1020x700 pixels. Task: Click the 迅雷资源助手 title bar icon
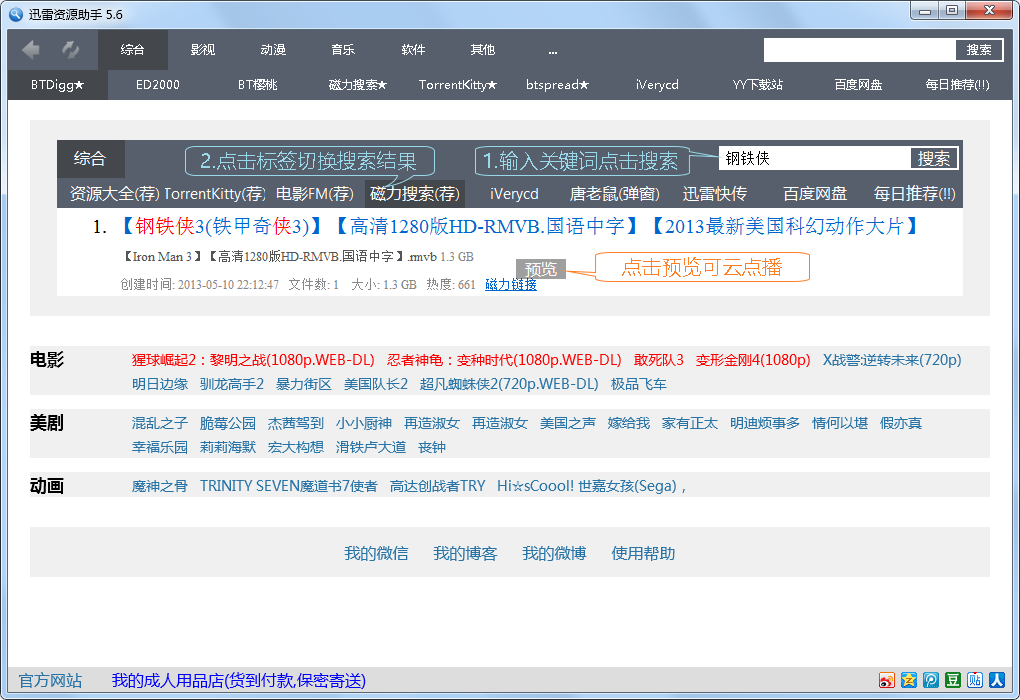click(16, 13)
